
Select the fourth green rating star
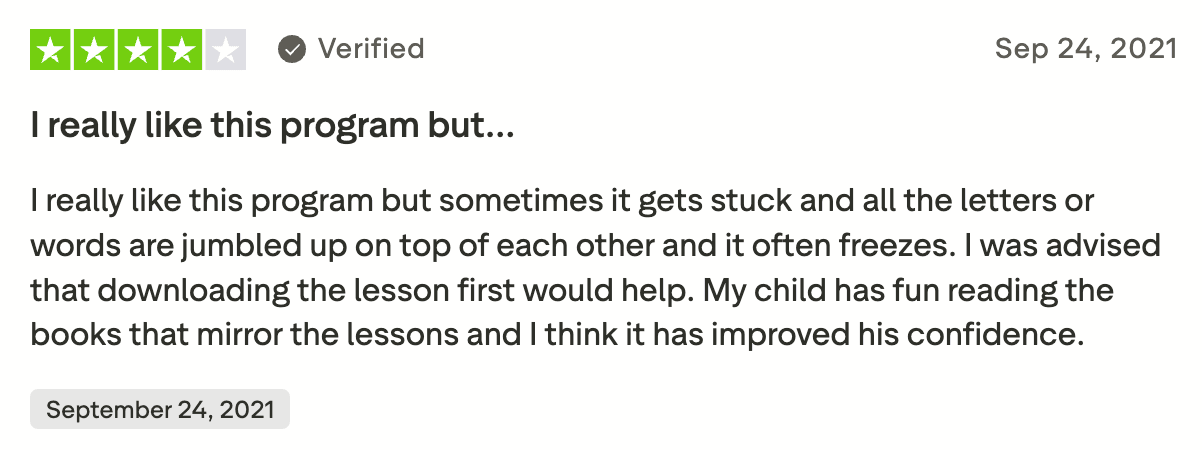182,49
